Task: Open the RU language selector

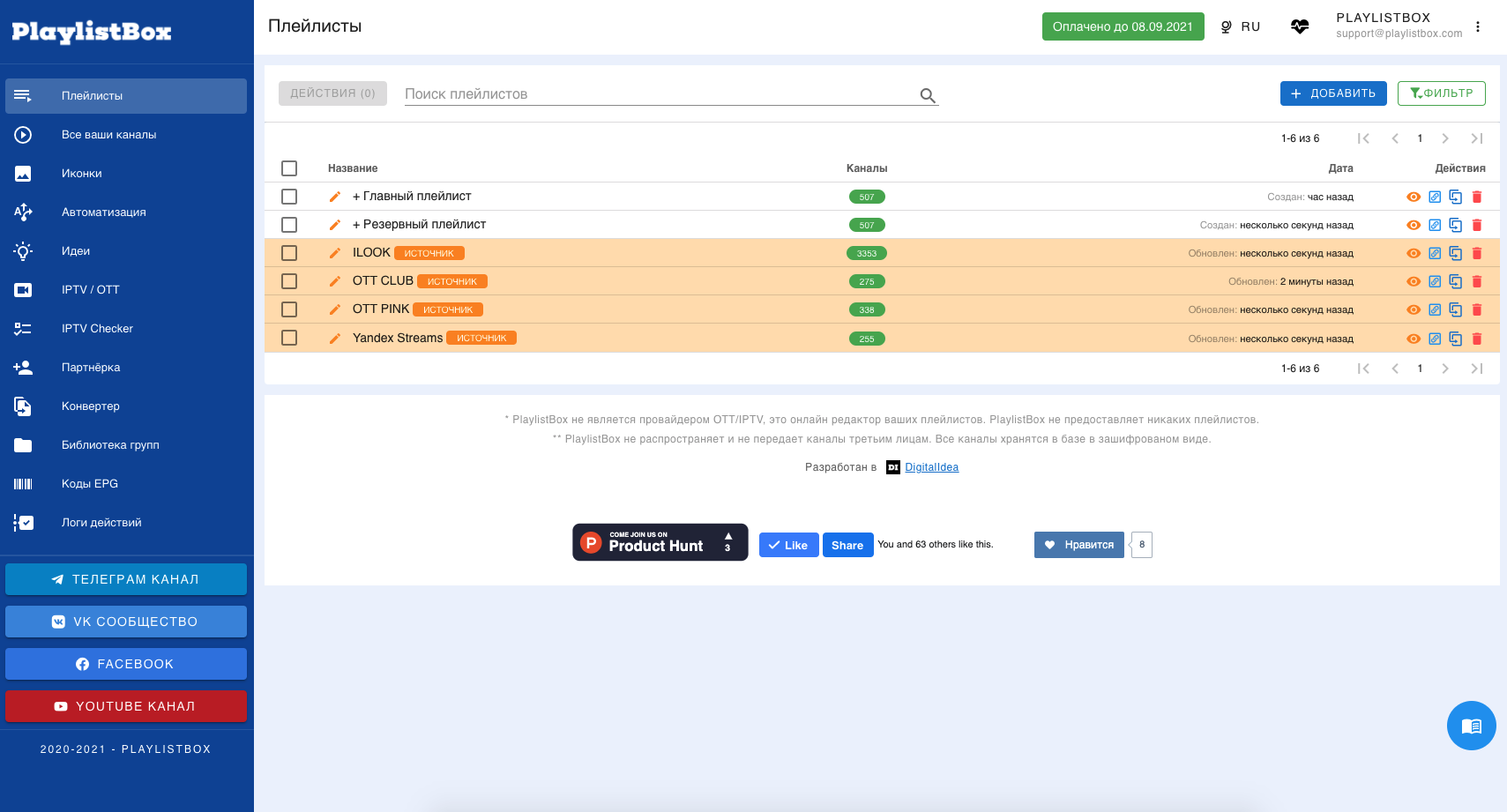Action: click(x=1241, y=26)
